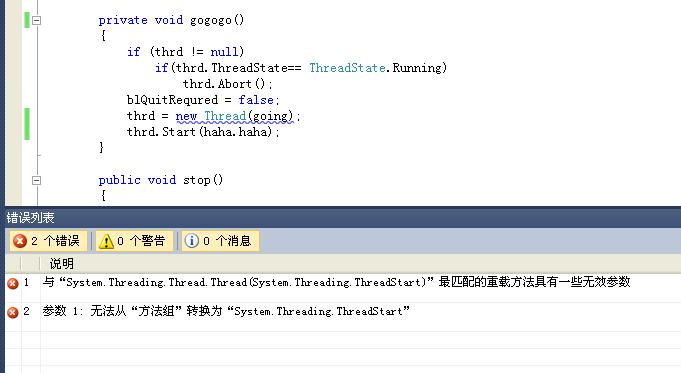Click the 说明 column header
This screenshot has width=681, height=373.
[x=61, y=264]
